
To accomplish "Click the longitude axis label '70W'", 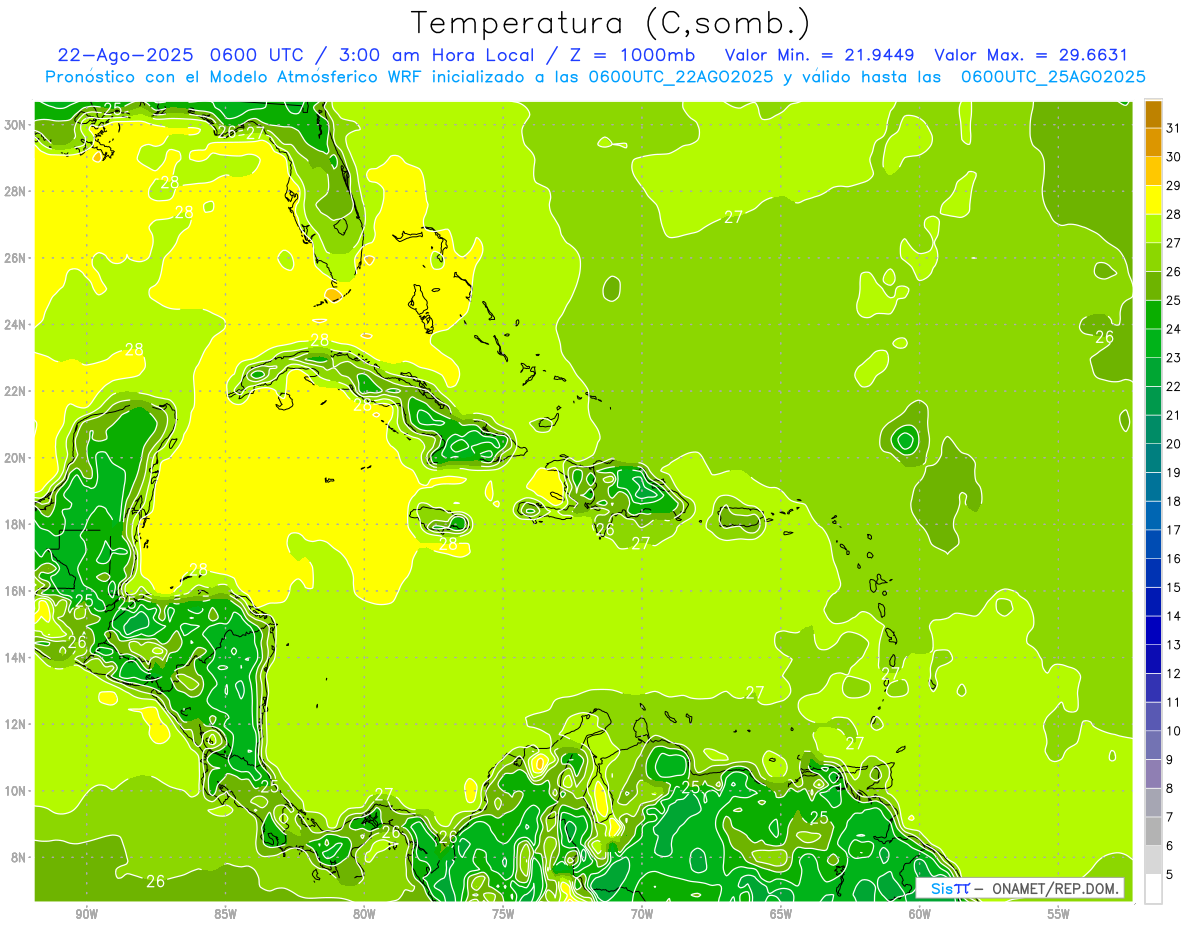I will [x=642, y=914].
